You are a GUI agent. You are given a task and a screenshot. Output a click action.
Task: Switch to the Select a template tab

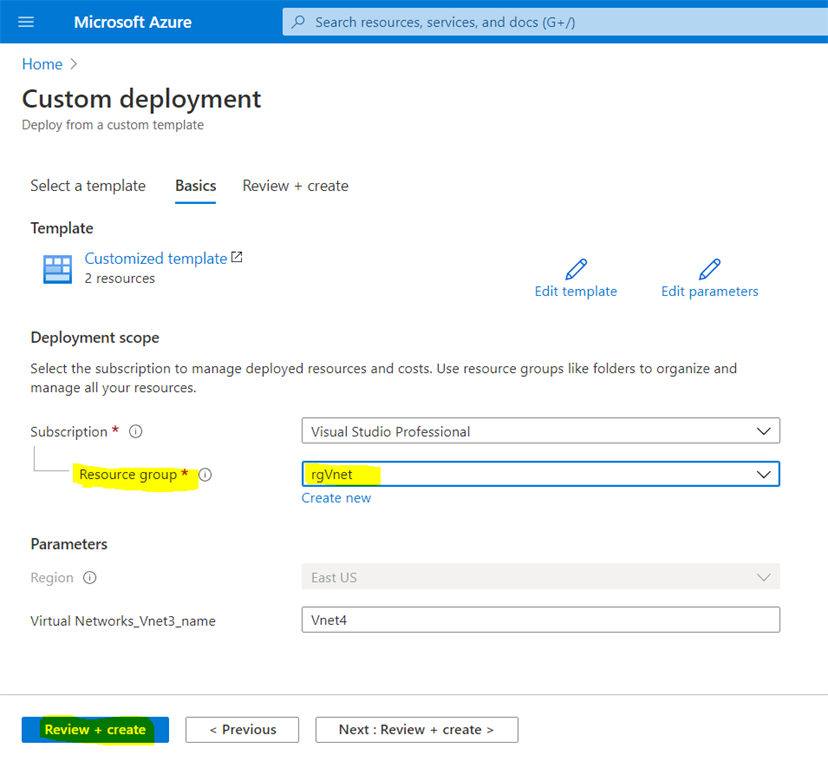[x=88, y=186]
